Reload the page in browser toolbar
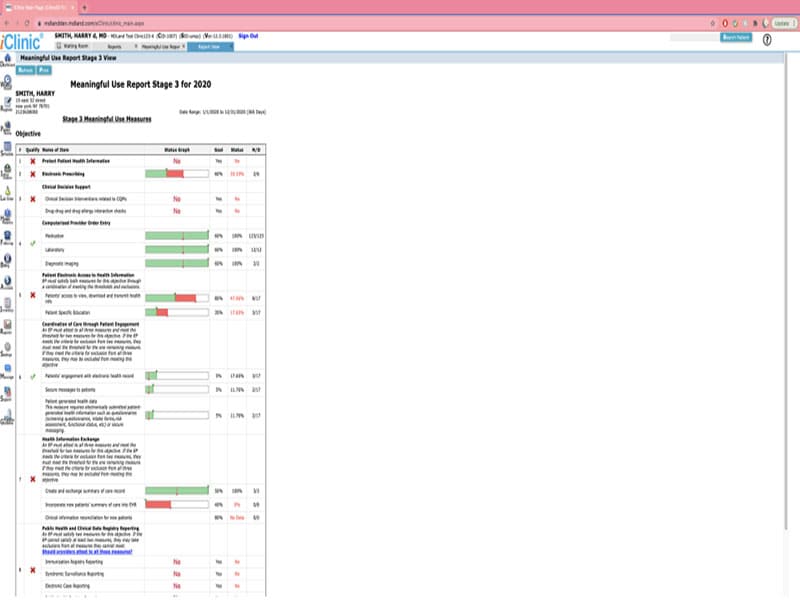Image resolution: width=800 pixels, height=600 pixels. tap(27, 23)
